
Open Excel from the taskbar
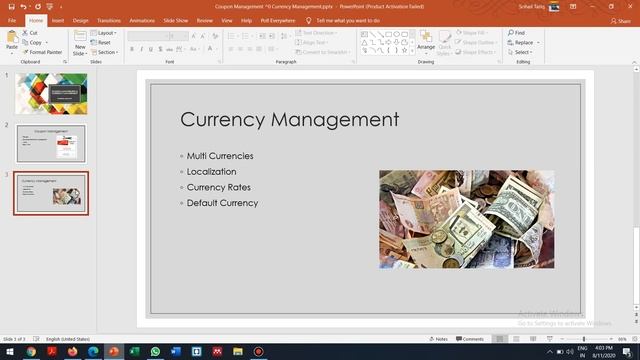134,351
